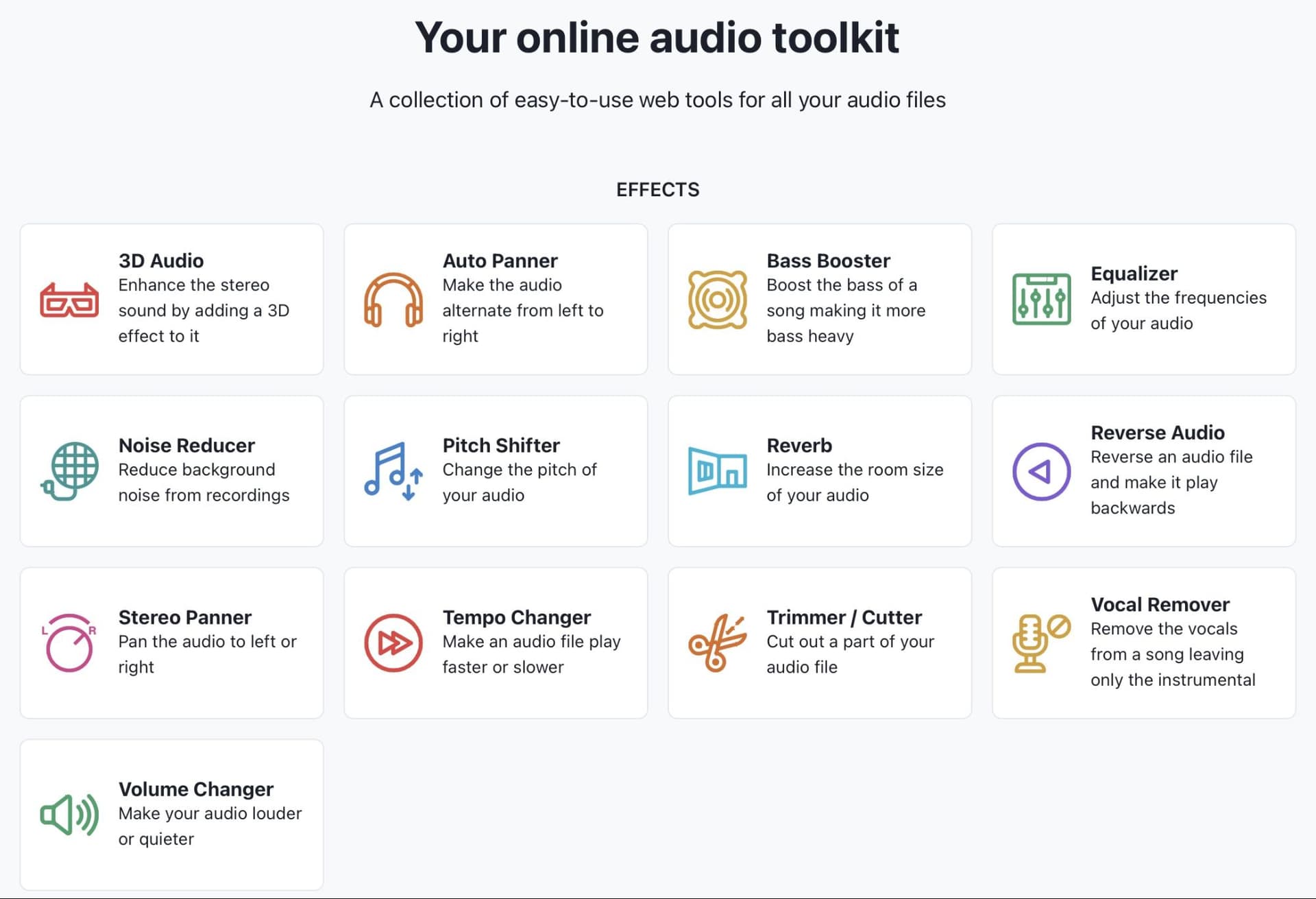The image size is (1316, 899).
Task: Open Trimmer / Cutter via the scissors icon
Action: point(717,643)
